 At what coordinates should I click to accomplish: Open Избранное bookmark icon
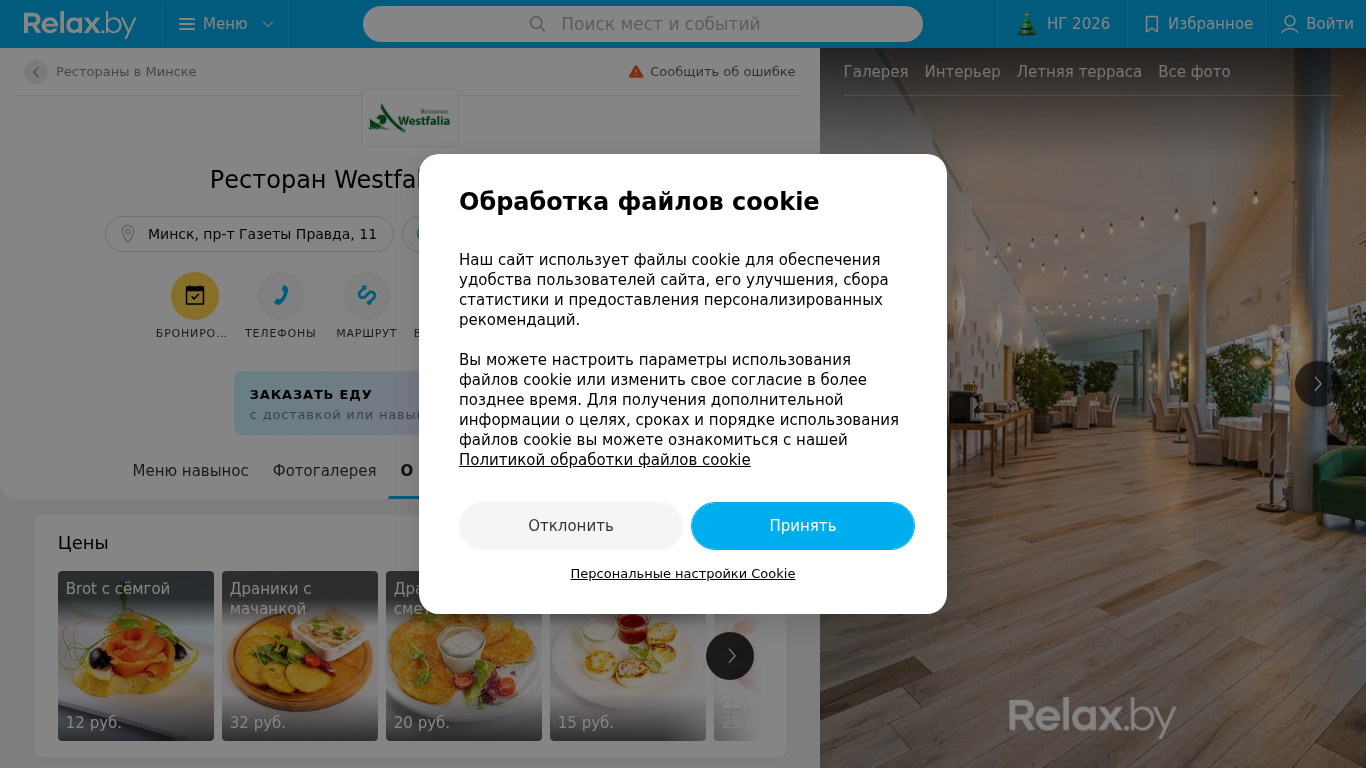pos(1152,24)
